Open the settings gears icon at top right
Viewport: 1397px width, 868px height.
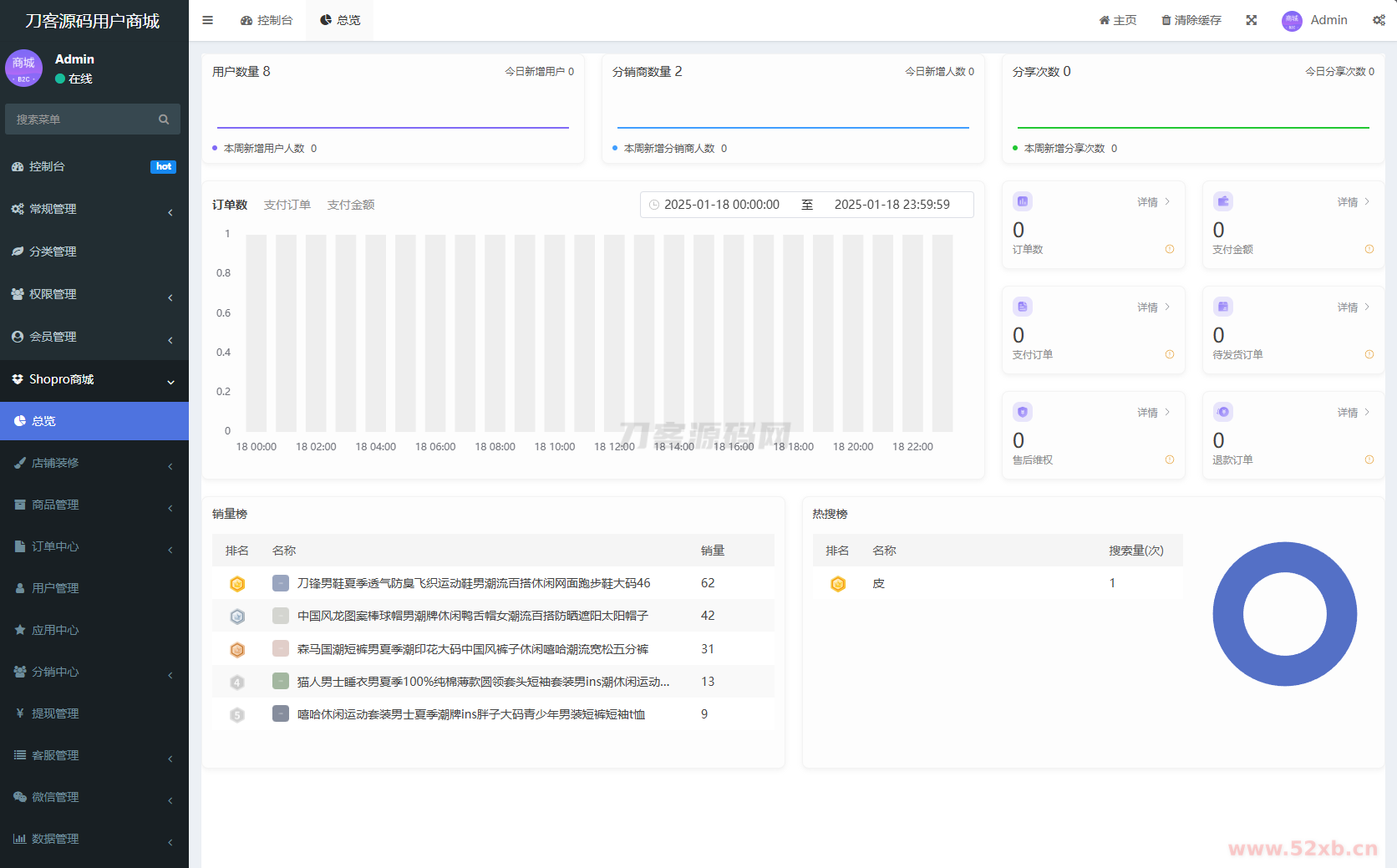coord(1379,20)
